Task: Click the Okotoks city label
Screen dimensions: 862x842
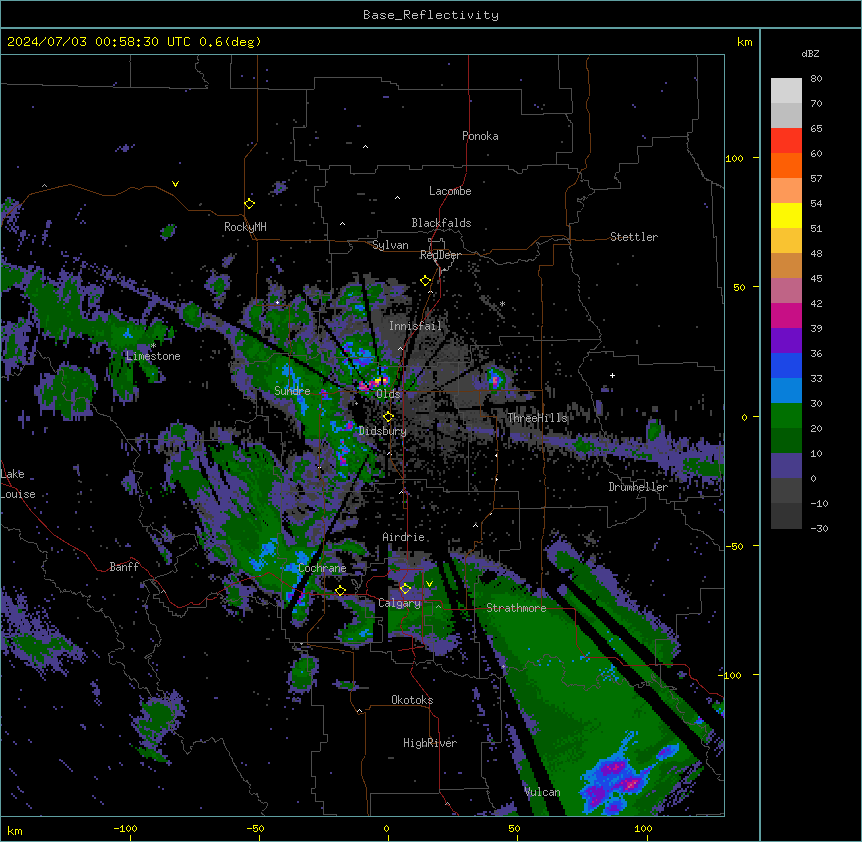Action: [x=412, y=700]
